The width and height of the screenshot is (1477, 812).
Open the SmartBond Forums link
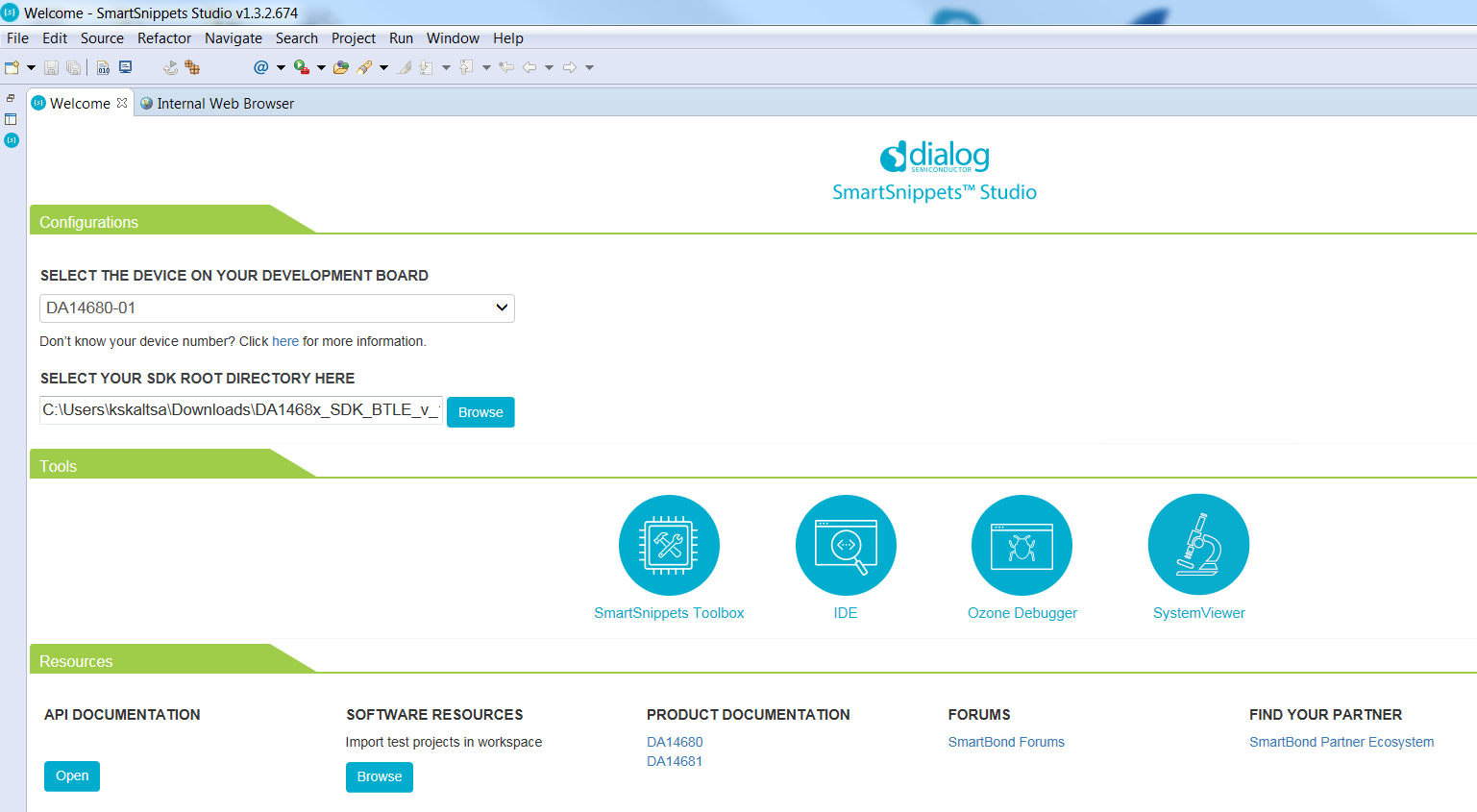pos(1006,742)
